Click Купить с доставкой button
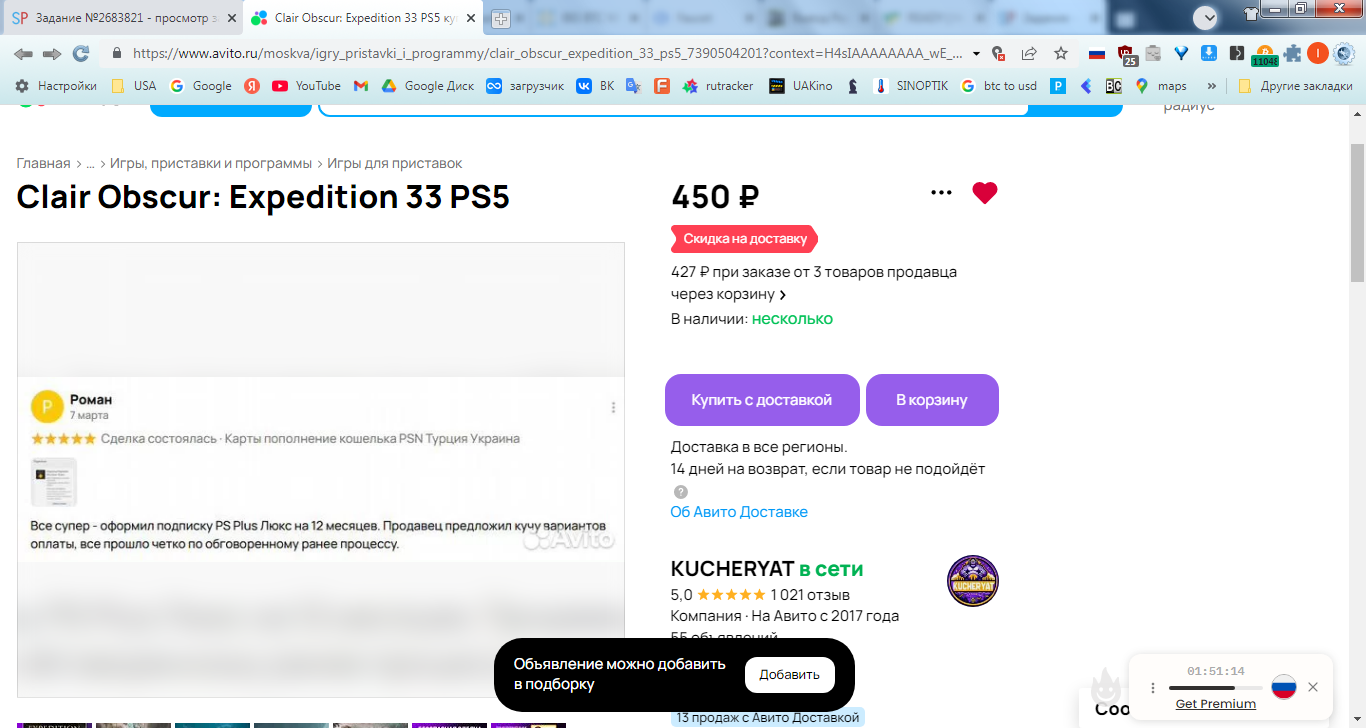Viewport: 1366px width, 728px height. [x=762, y=400]
